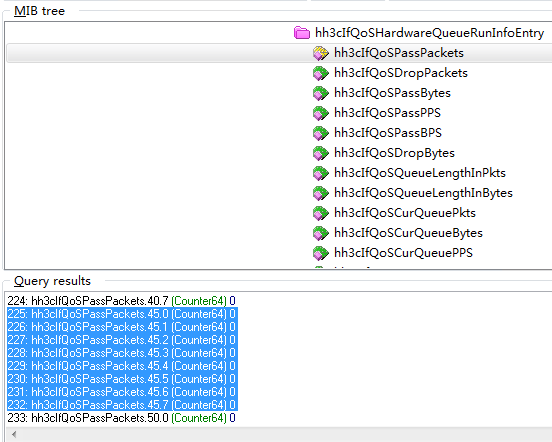Select hh3cIfQoSCurQueuePPS tree node
This screenshot has width=552, height=442.
click(x=403, y=253)
